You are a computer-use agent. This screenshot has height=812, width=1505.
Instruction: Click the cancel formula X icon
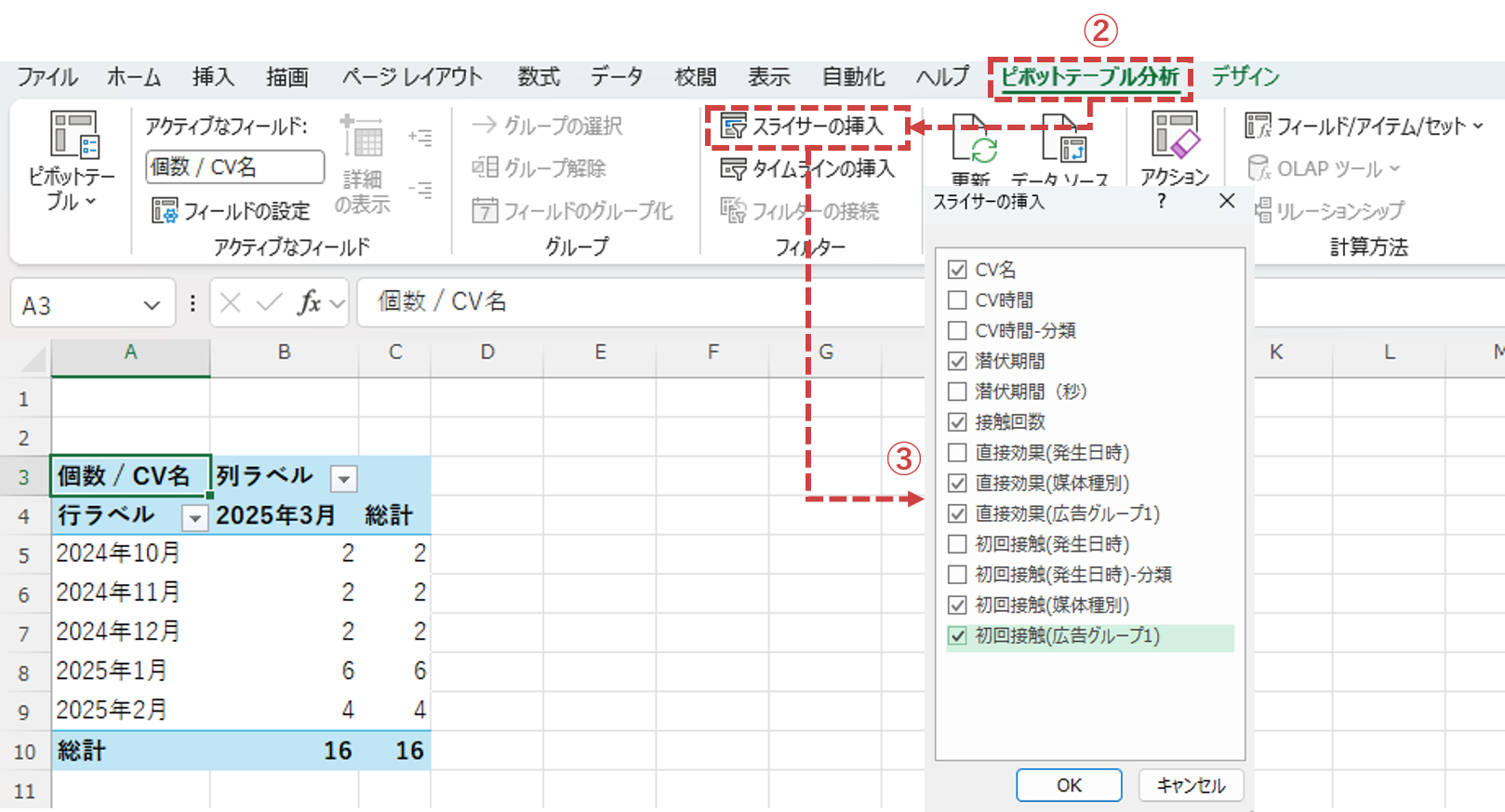coord(231,303)
